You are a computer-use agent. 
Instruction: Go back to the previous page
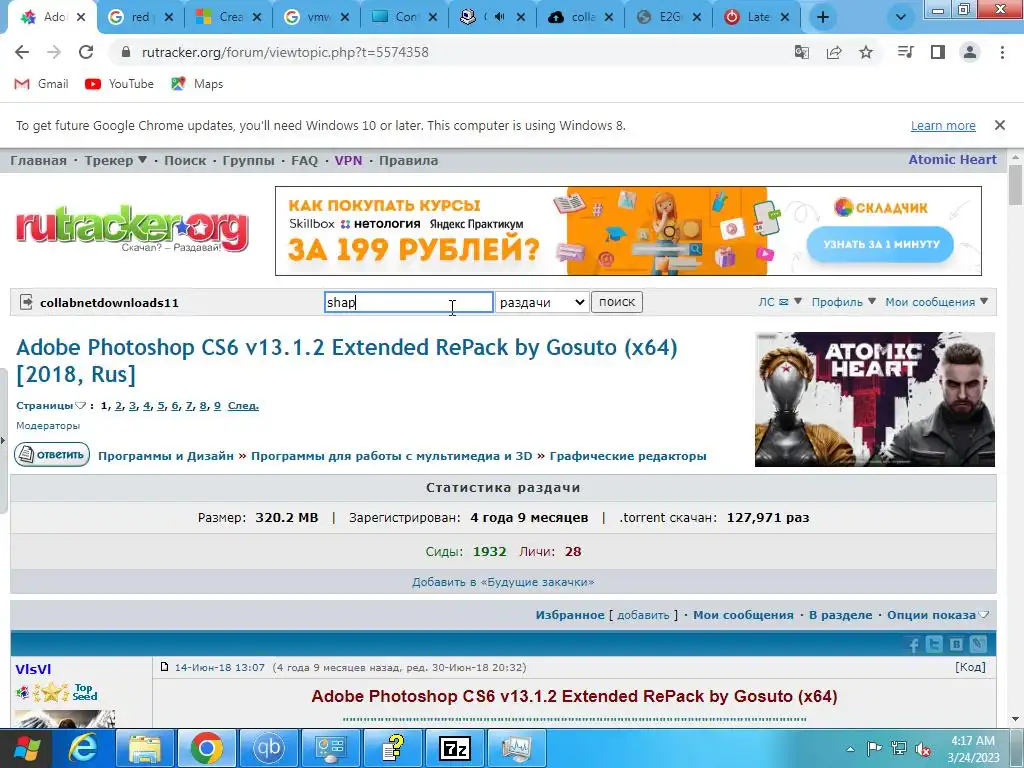22,52
